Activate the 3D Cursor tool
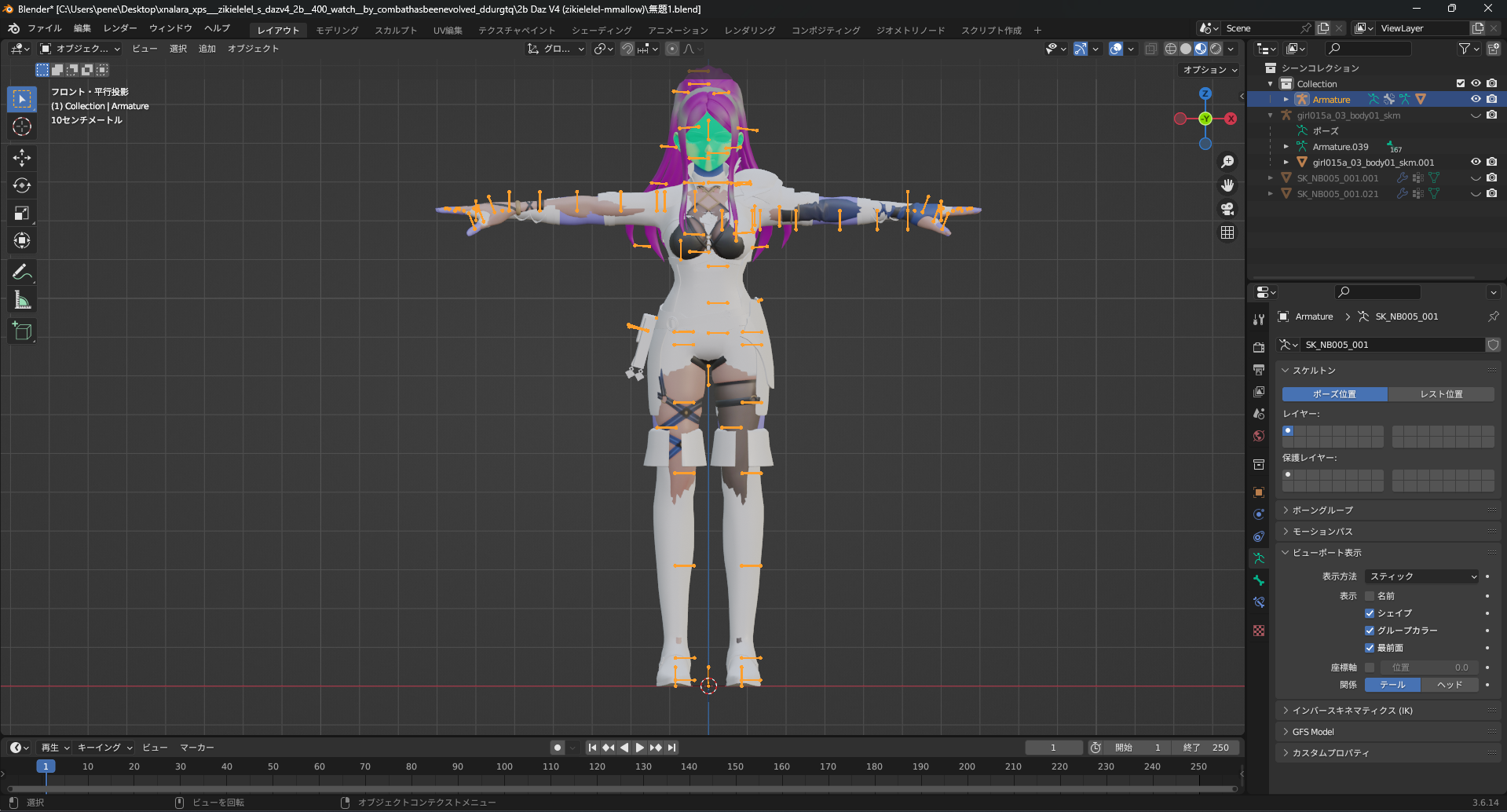This screenshot has height=812, width=1507. pyautogui.click(x=22, y=126)
